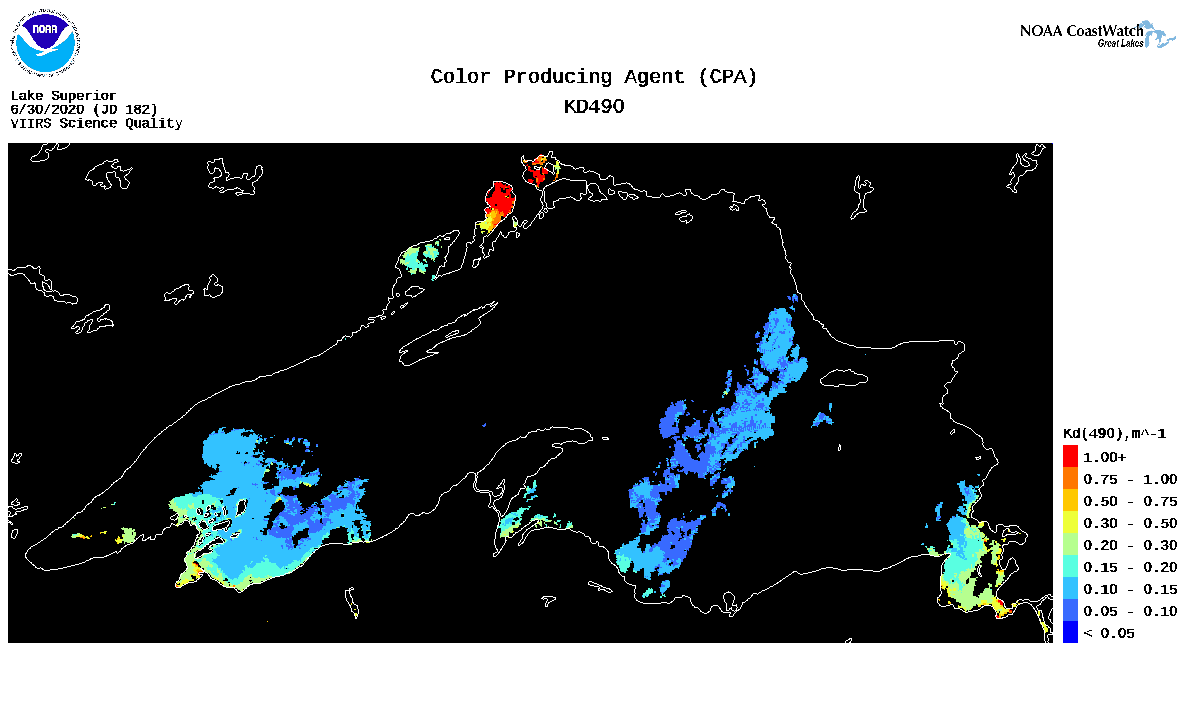1188x703 pixels.
Task: Click the 'Lake Superior' label
Action: [64, 95]
